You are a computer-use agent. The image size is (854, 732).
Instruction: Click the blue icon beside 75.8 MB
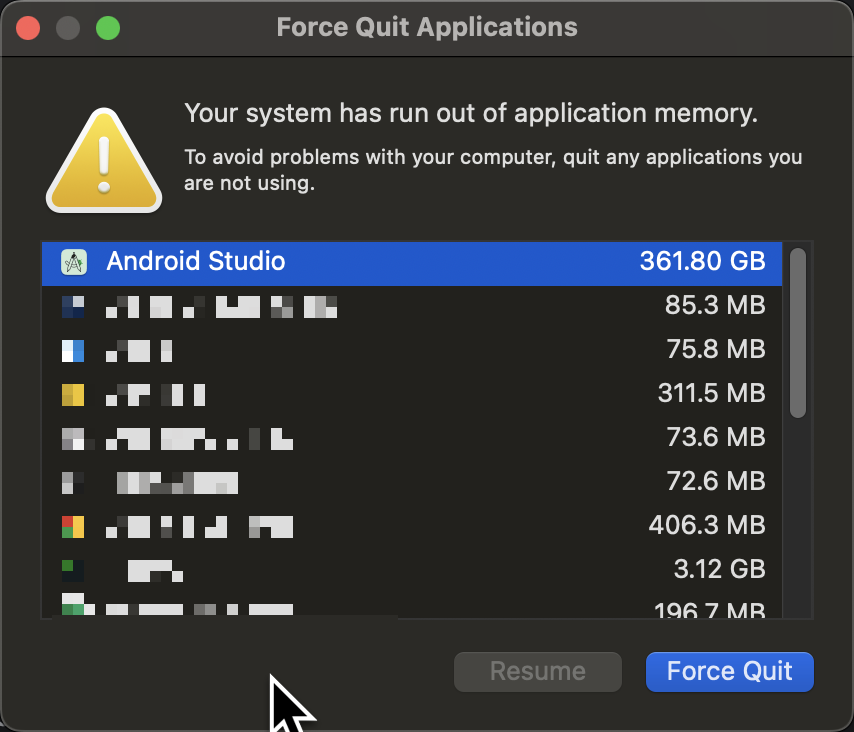(73, 350)
